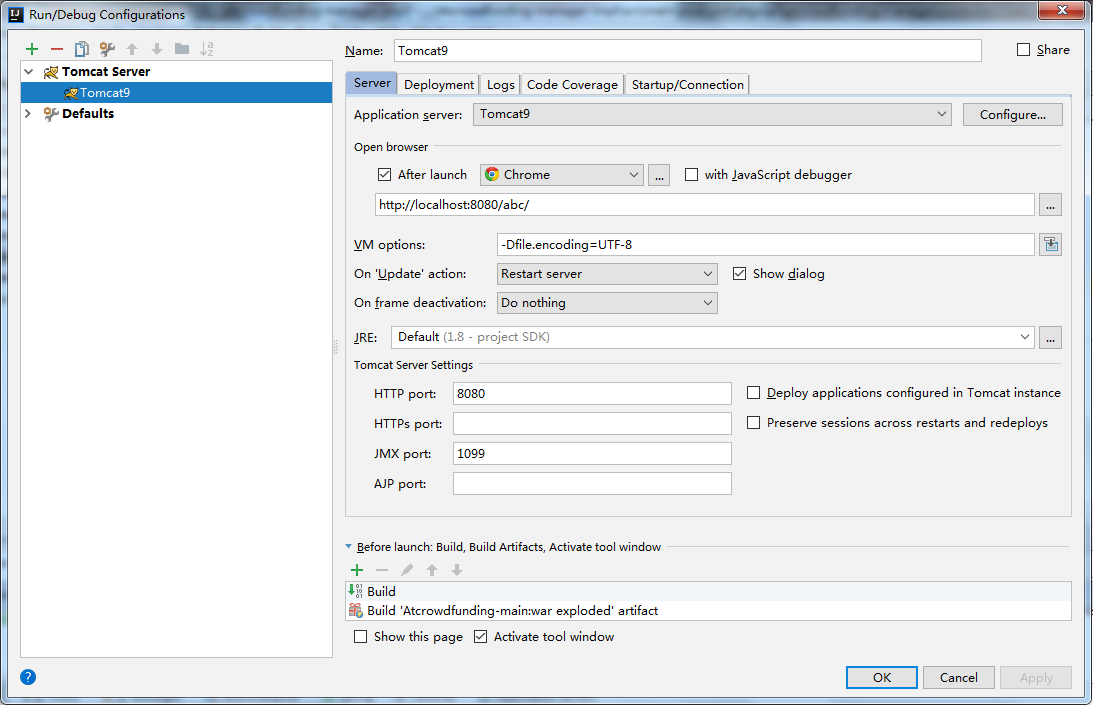This screenshot has width=1093, height=705.
Task: Edit the selected Before launch task
Action: coord(407,570)
